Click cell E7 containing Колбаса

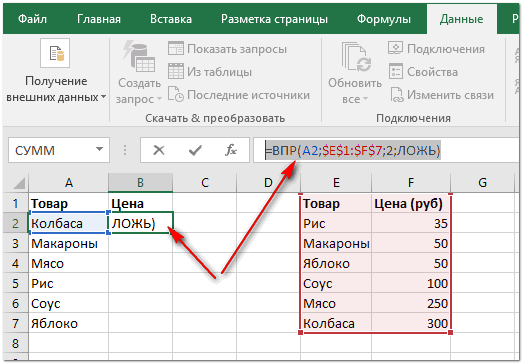pos(336,323)
